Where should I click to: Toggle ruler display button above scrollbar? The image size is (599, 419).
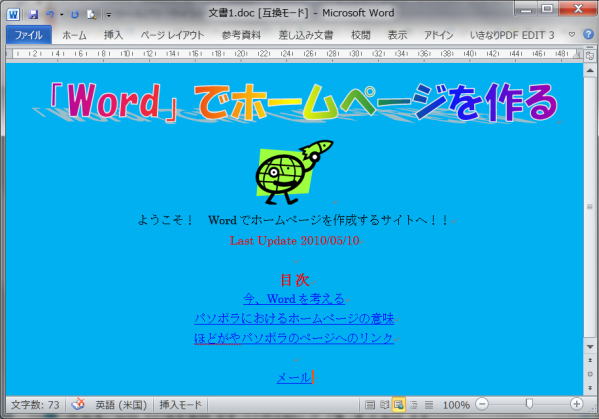[x=589, y=55]
